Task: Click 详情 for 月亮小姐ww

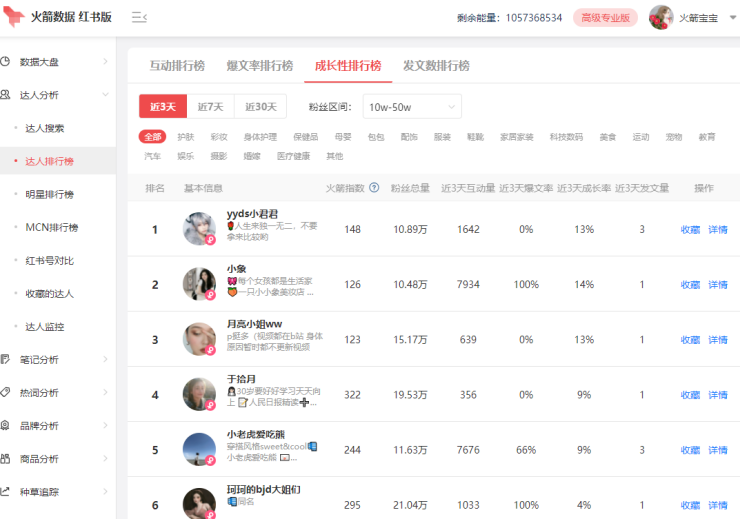Action: tap(718, 340)
